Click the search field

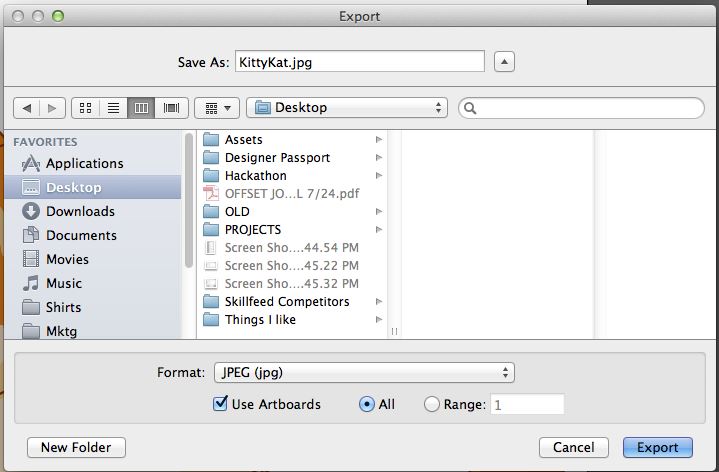(581, 108)
